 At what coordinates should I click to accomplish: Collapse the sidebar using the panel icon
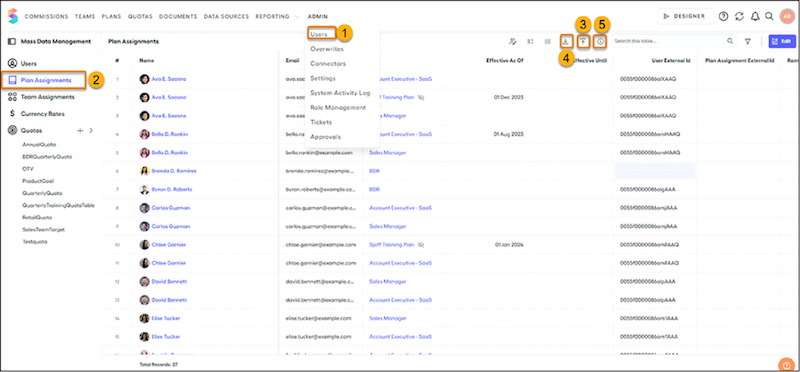(12, 41)
